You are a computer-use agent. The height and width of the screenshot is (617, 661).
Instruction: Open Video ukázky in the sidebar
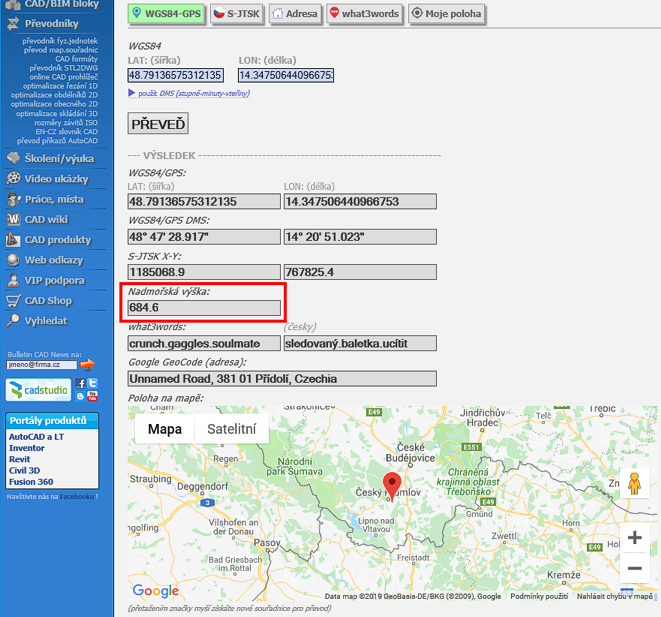tap(56, 179)
